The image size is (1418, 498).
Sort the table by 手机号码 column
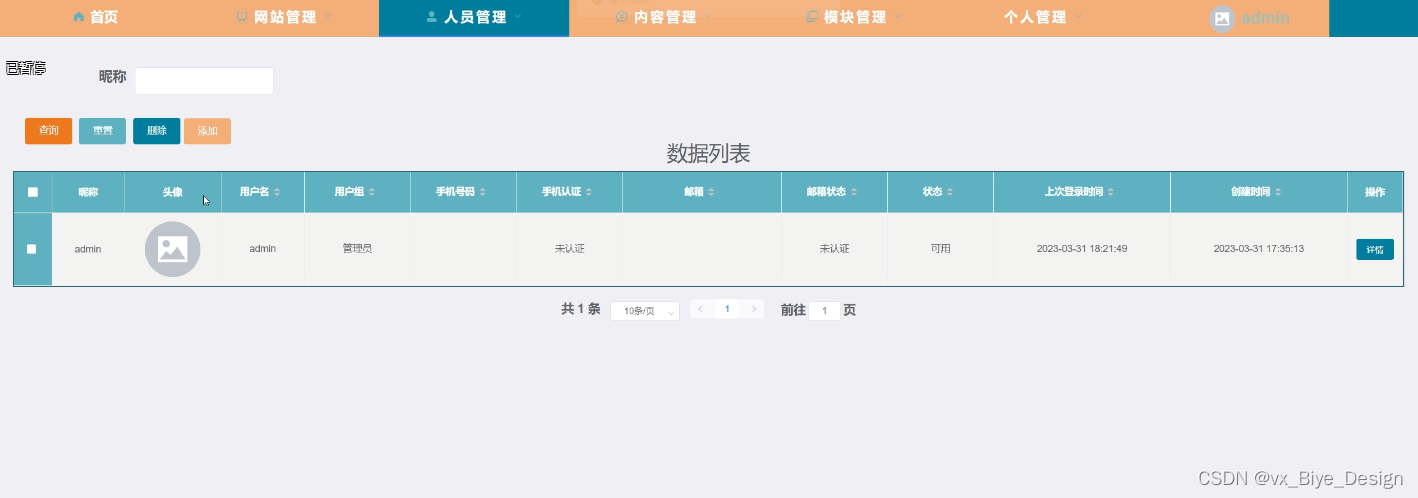tap(484, 192)
